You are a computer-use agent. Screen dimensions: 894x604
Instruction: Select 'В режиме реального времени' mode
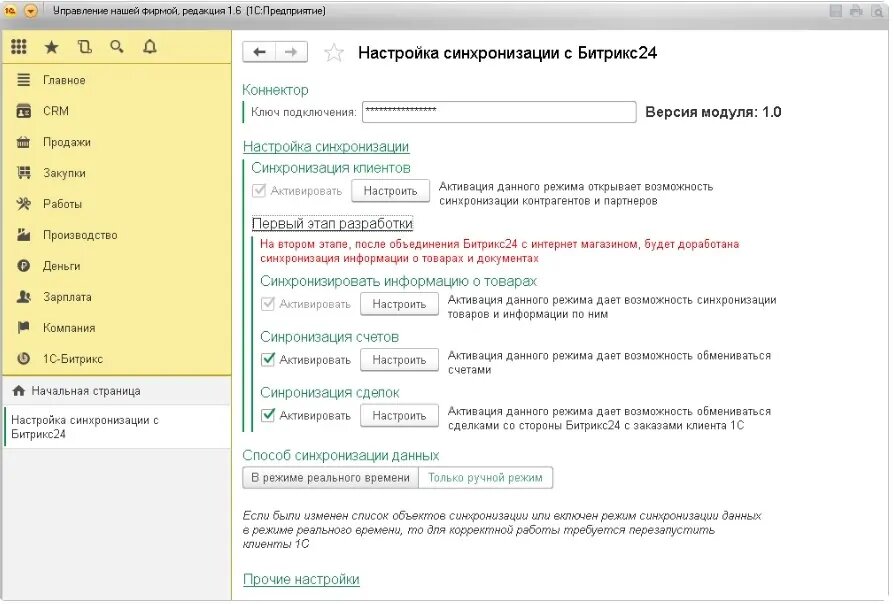(x=330, y=478)
